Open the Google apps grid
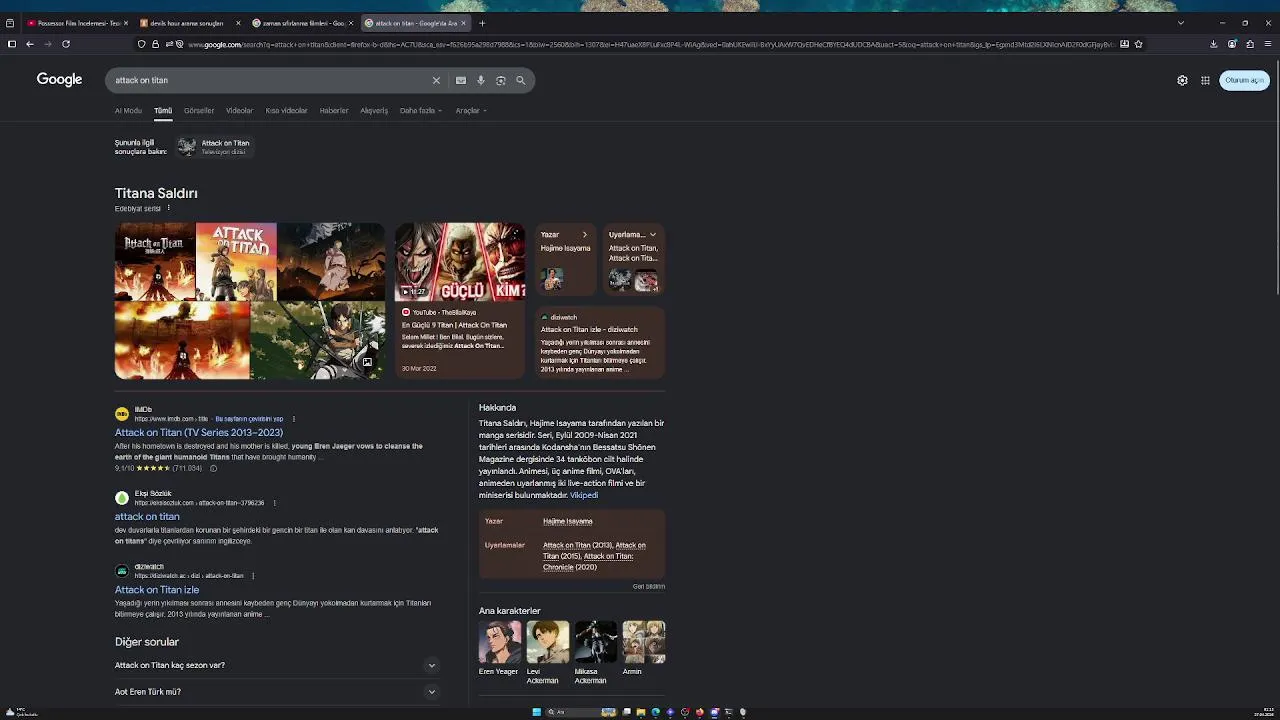This screenshot has width=1280, height=720. pyautogui.click(x=1205, y=80)
